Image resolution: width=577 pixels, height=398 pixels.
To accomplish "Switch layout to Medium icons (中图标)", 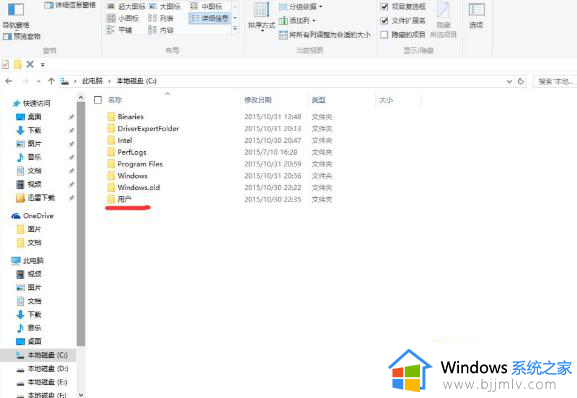I will (x=206, y=6).
